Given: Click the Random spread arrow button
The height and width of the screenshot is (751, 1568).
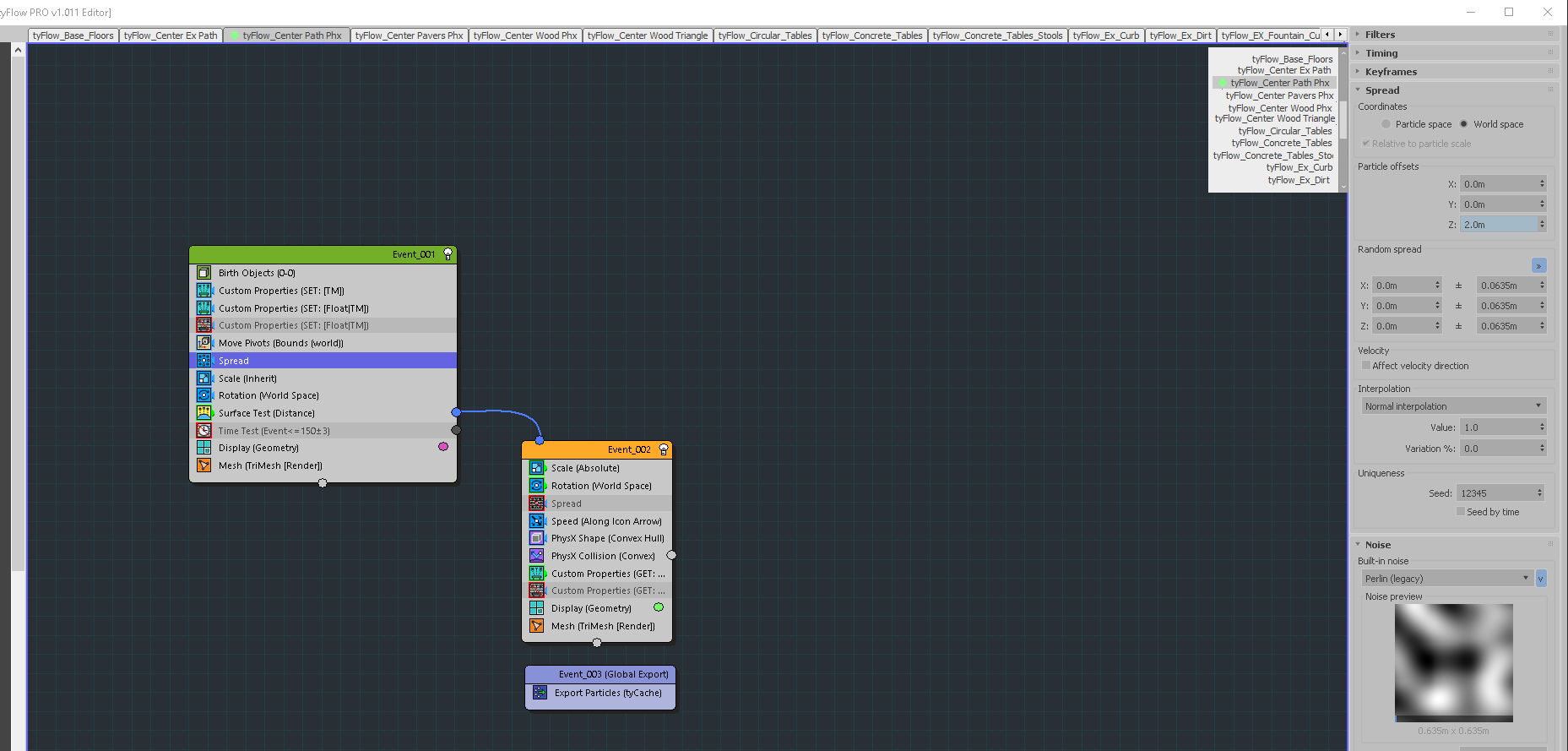Looking at the screenshot, I should point(1538,266).
